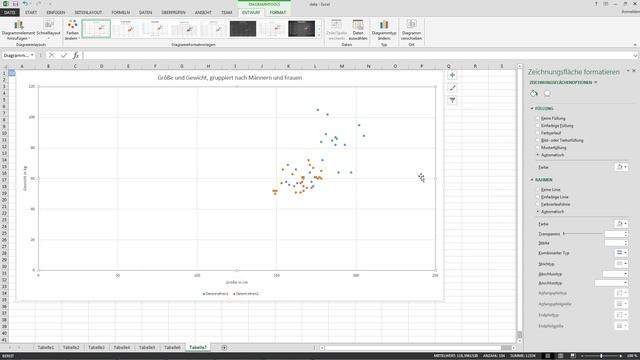The height and width of the screenshot is (360, 640).
Task: Open Strichtyp dropdown
Action: pyautogui.click(x=622, y=264)
